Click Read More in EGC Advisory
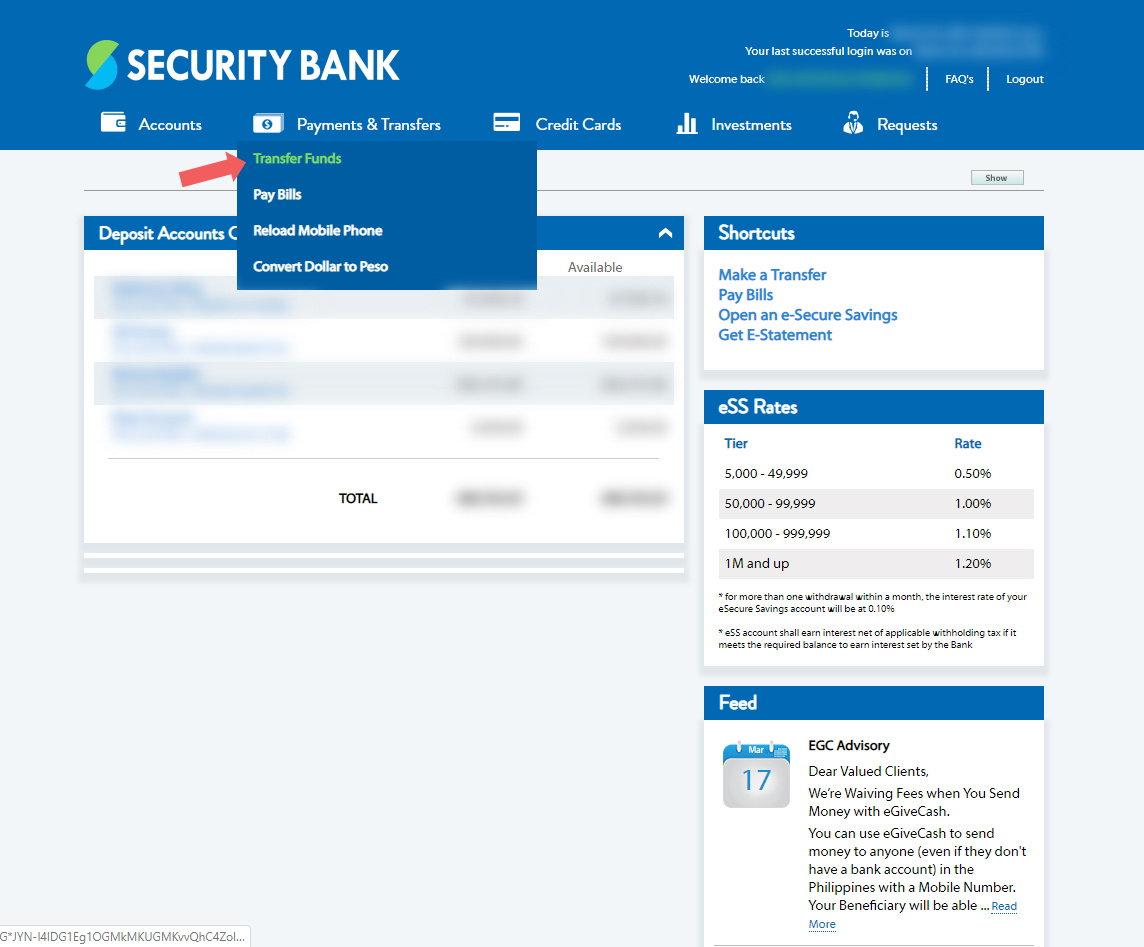This screenshot has width=1144, height=947. coord(1004,906)
